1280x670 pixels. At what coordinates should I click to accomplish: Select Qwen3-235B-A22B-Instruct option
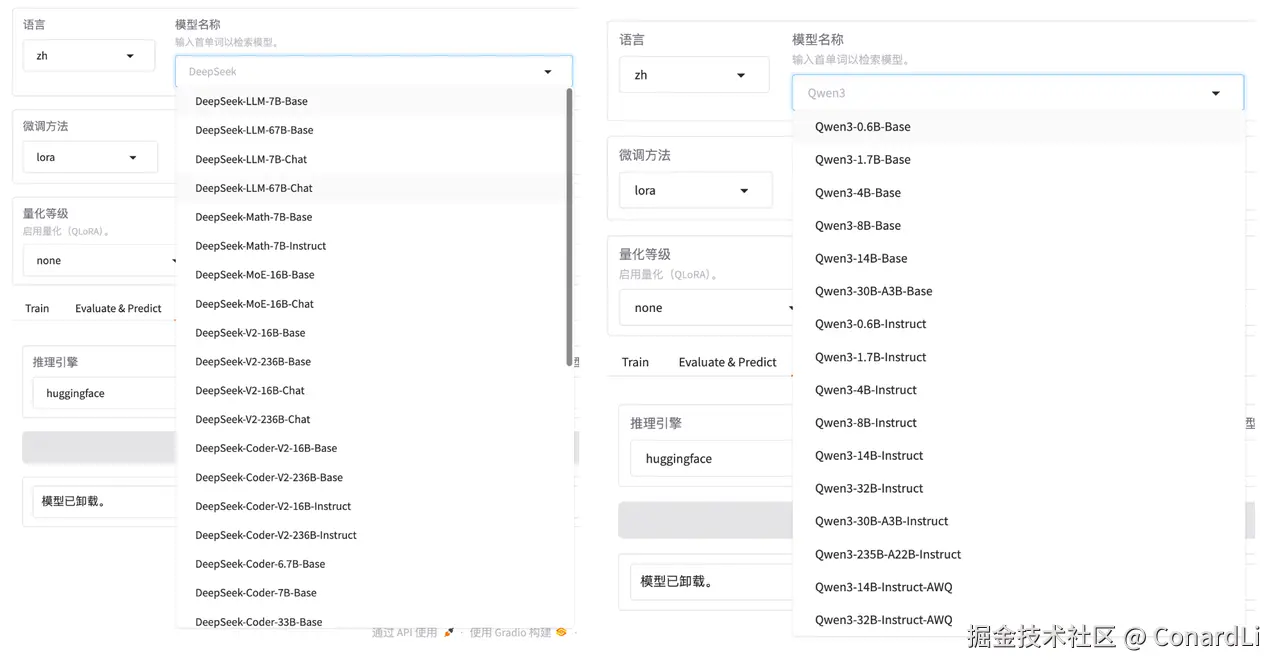(x=1018, y=554)
